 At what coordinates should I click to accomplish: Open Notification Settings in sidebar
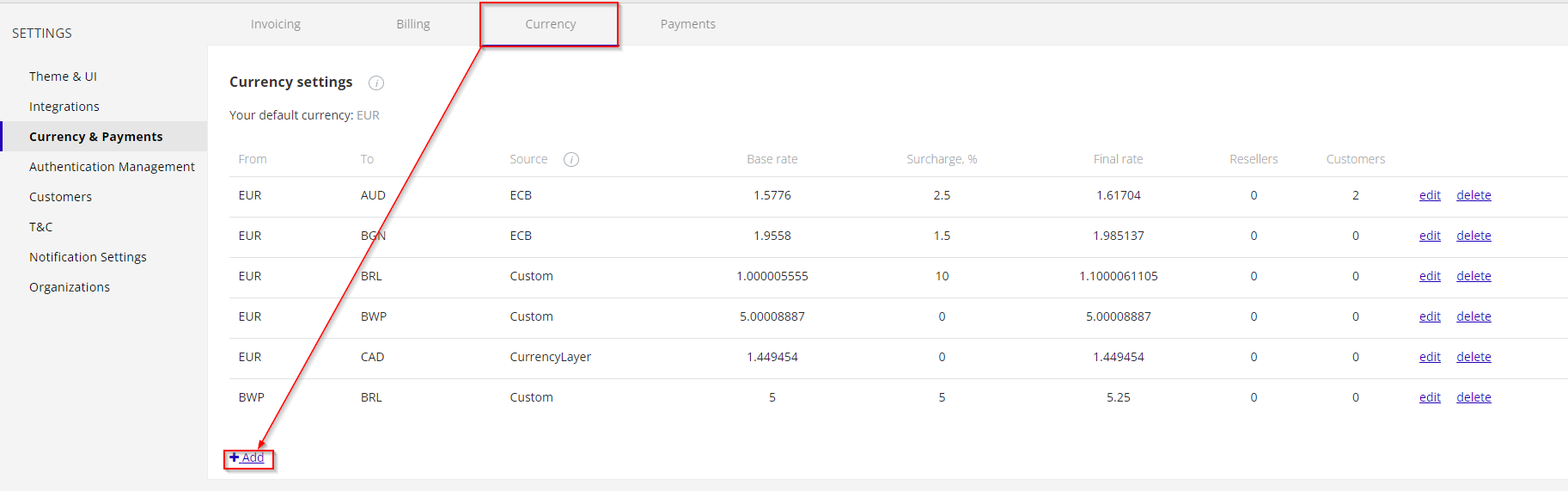tap(88, 257)
